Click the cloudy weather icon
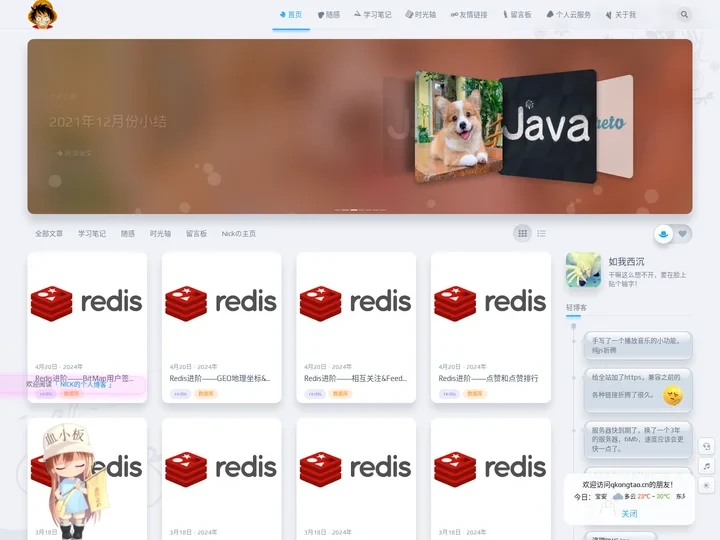The width and height of the screenshot is (720, 540). pos(618,496)
